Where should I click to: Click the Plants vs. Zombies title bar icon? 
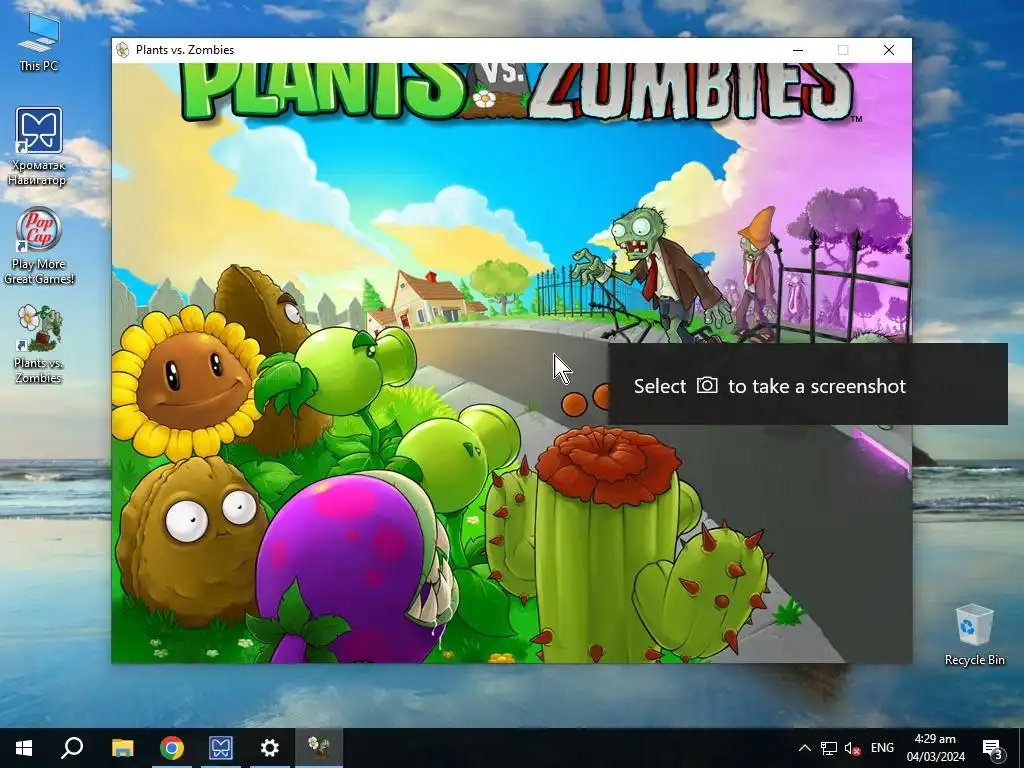tap(122, 50)
